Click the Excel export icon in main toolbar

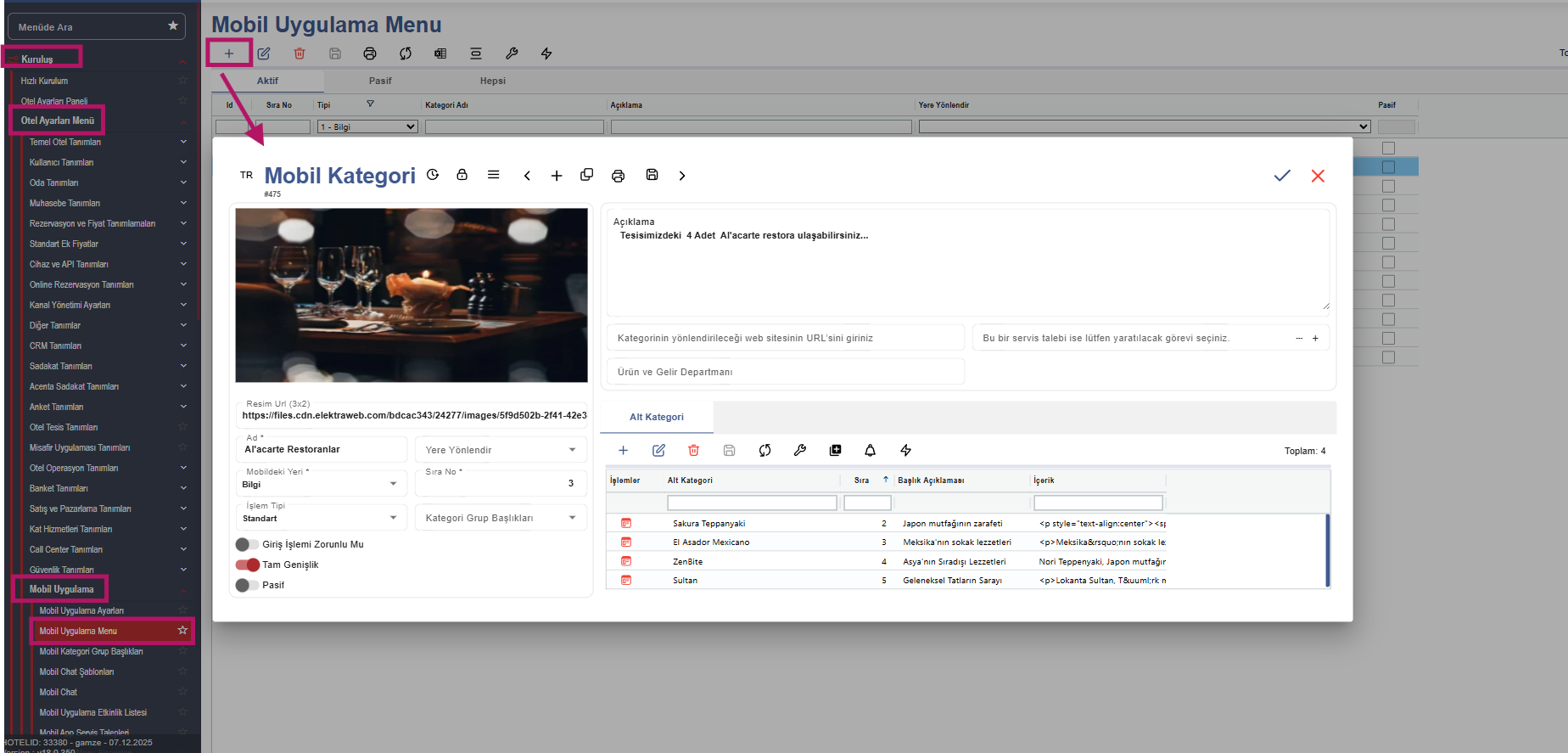point(440,53)
